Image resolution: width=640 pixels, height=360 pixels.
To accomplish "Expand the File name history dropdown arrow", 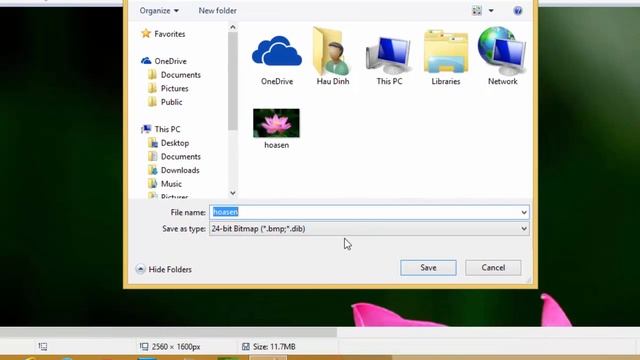I will click(524, 212).
